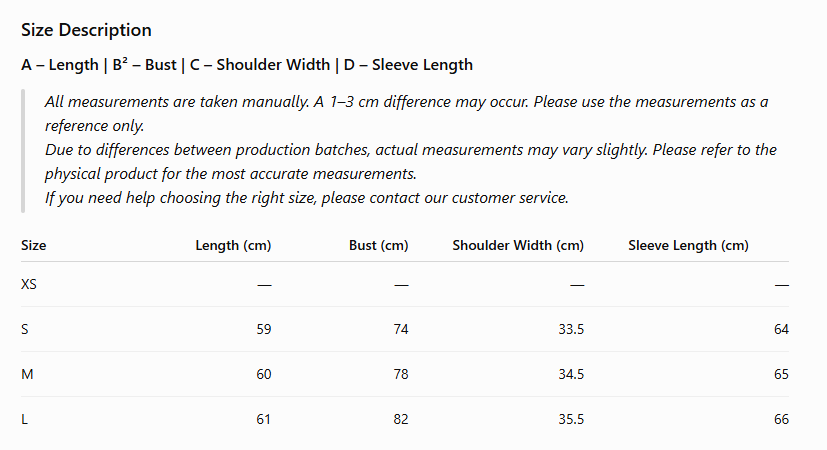Click the bust value 82 for size L
The height and width of the screenshot is (450, 827).
click(401, 419)
